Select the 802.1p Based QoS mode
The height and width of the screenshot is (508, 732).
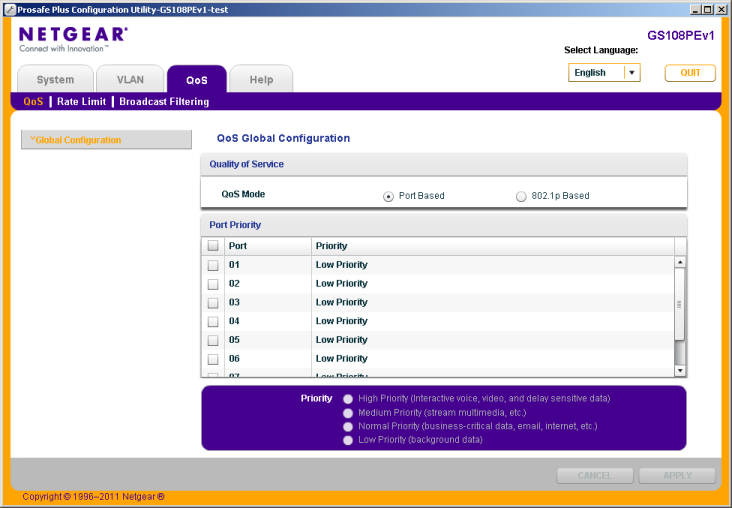coord(521,197)
